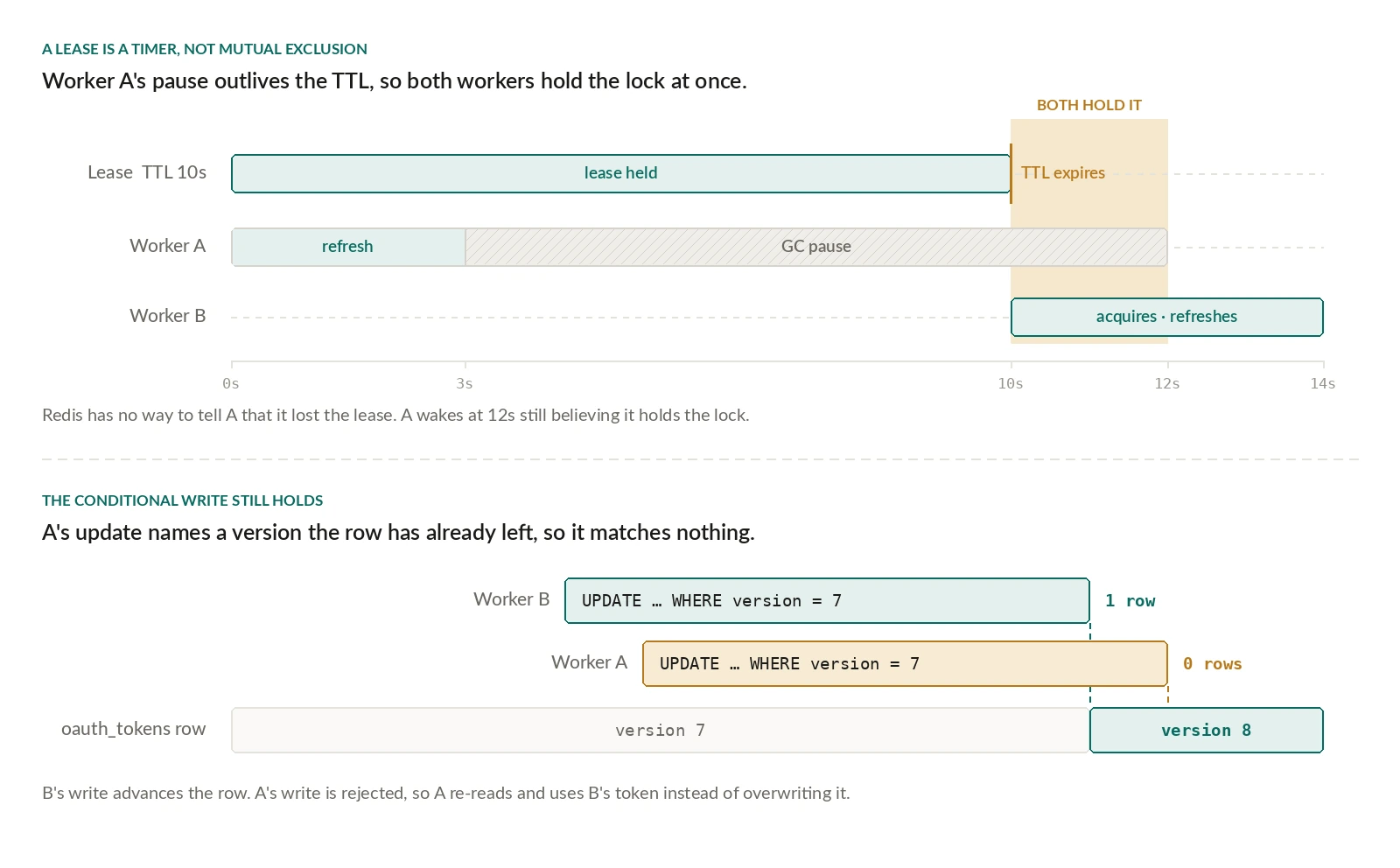Click the '0s' axis tick label
The image size is (1400, 868).
pyautogui.click(x=231, y=383)
